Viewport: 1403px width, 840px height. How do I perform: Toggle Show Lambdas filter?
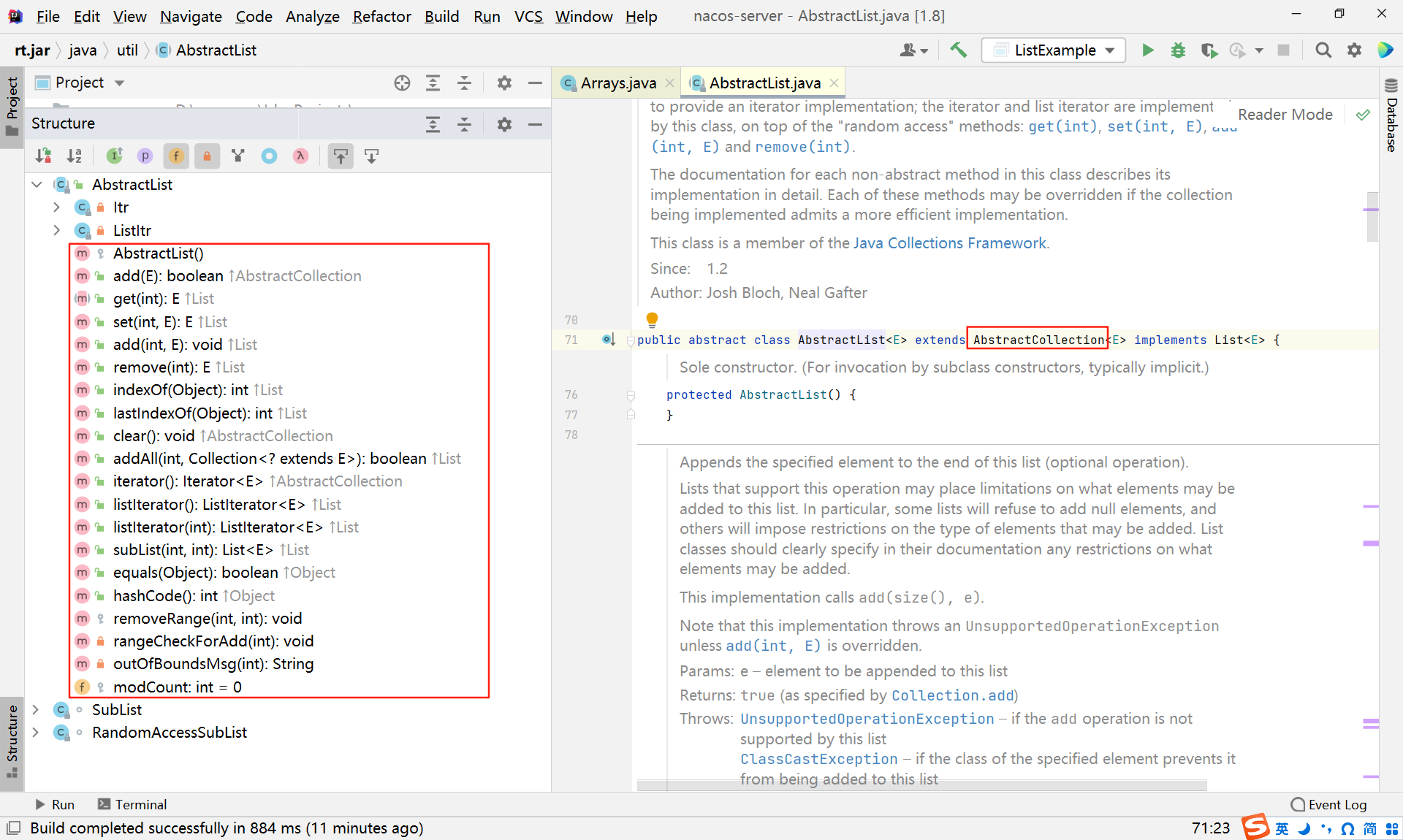pos(300,156)
